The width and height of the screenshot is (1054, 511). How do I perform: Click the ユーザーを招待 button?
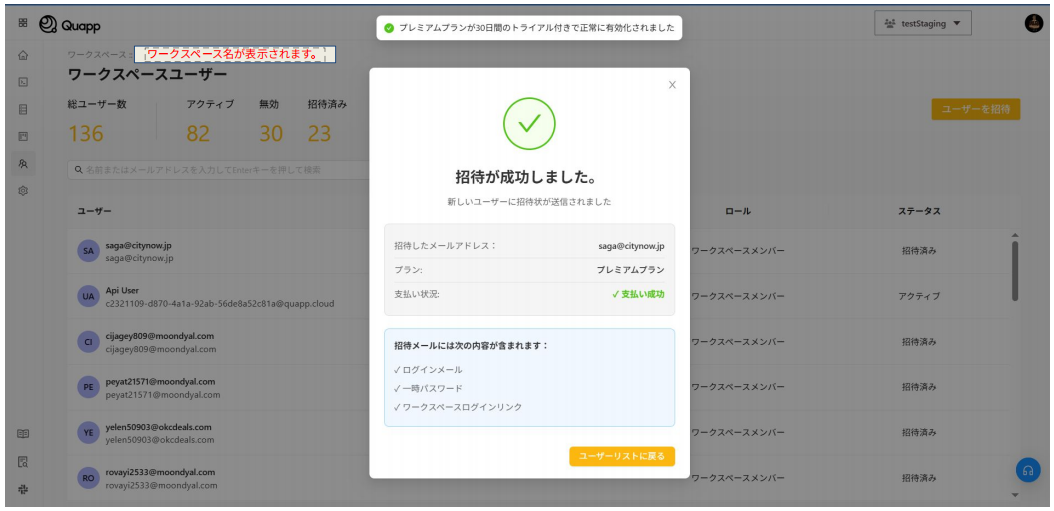tap(975, 109)
